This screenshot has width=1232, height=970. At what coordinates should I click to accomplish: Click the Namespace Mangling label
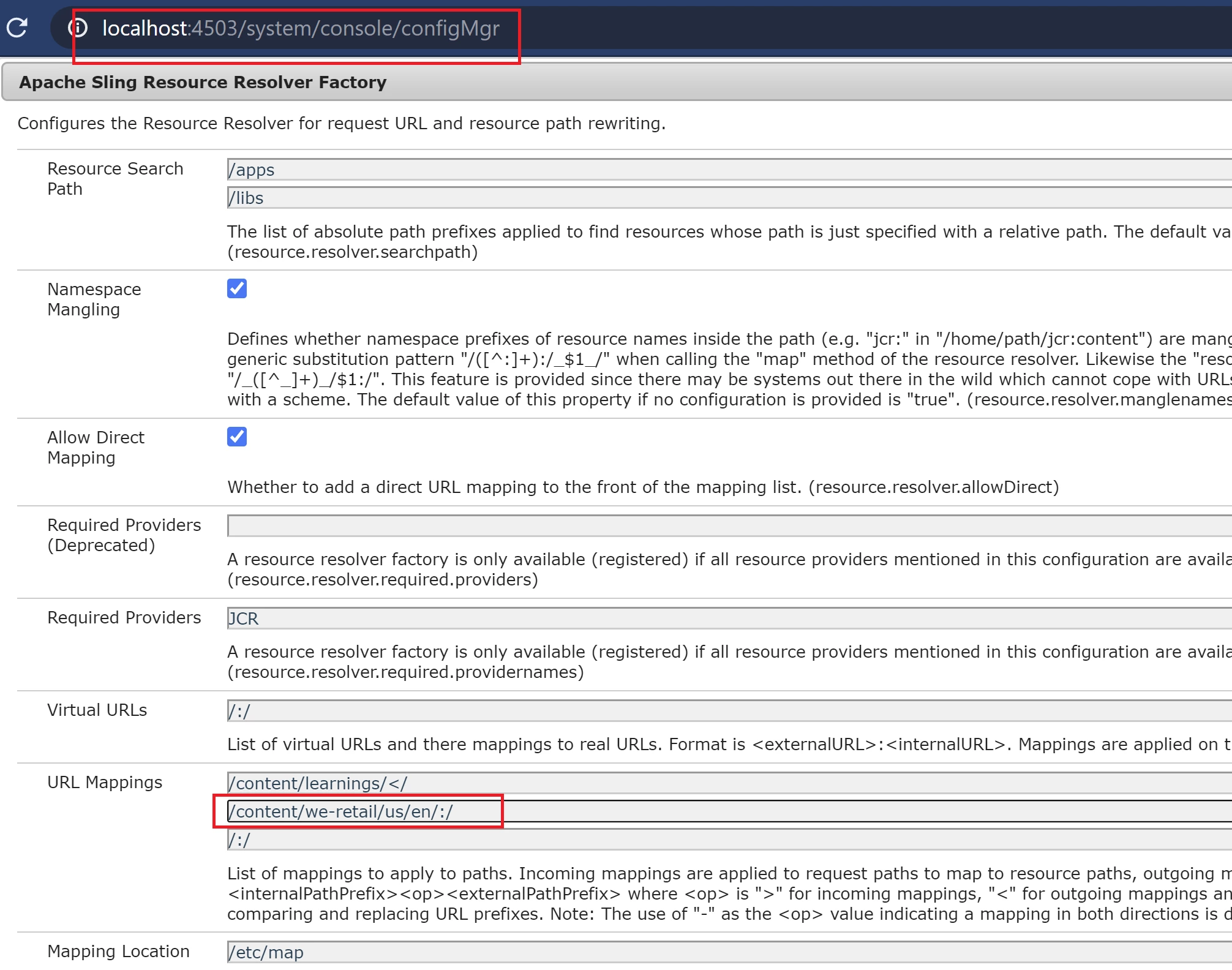[94, 299]
